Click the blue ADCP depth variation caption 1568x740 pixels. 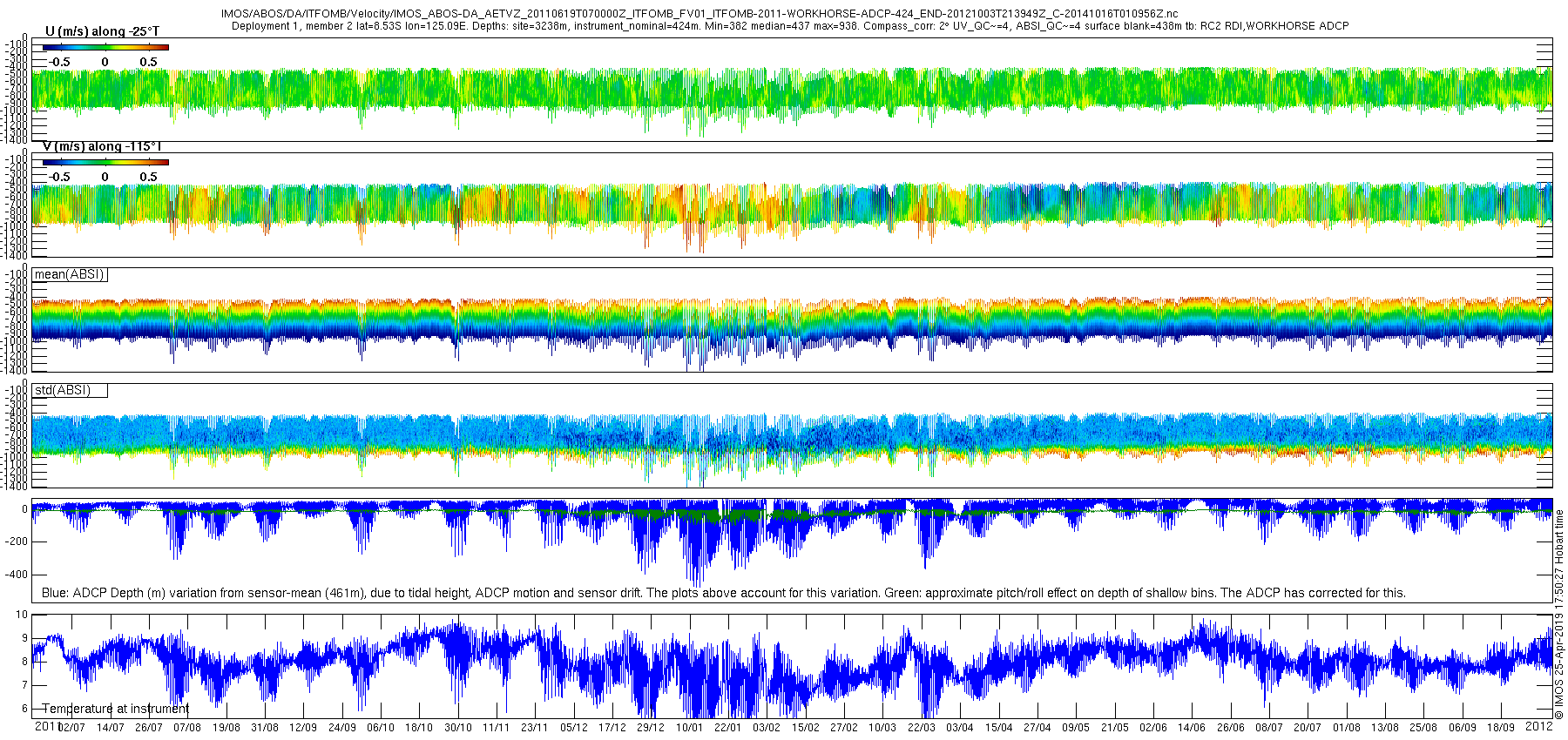click(723, 593)
